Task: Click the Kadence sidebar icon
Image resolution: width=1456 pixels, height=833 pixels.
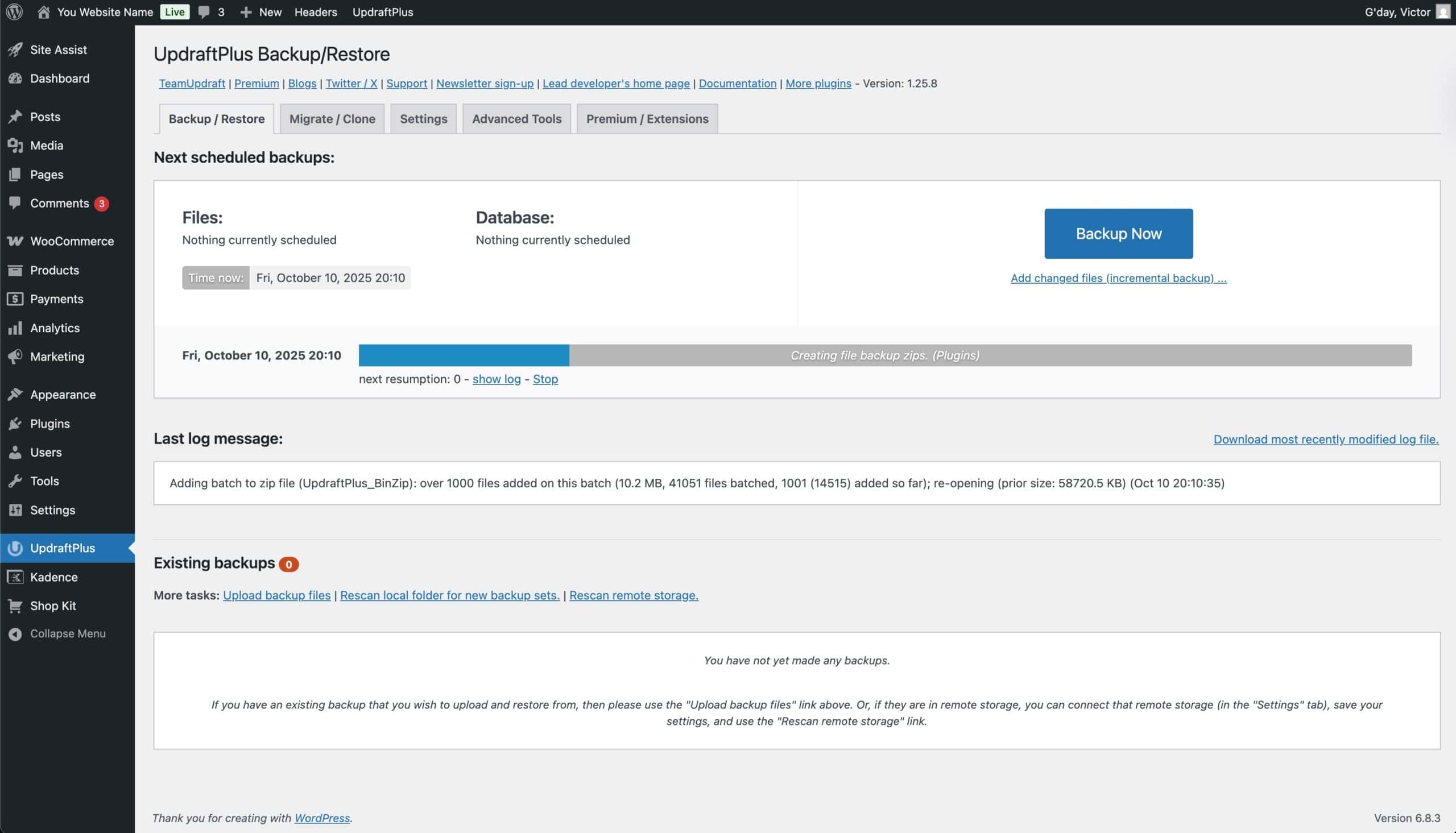Action: (15, 577)
